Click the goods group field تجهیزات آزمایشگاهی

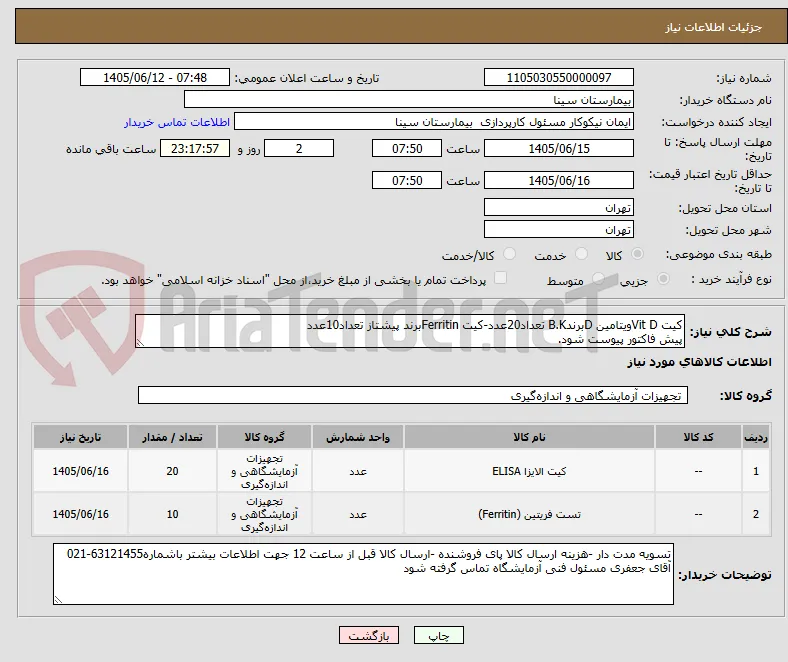coord(413,395)
